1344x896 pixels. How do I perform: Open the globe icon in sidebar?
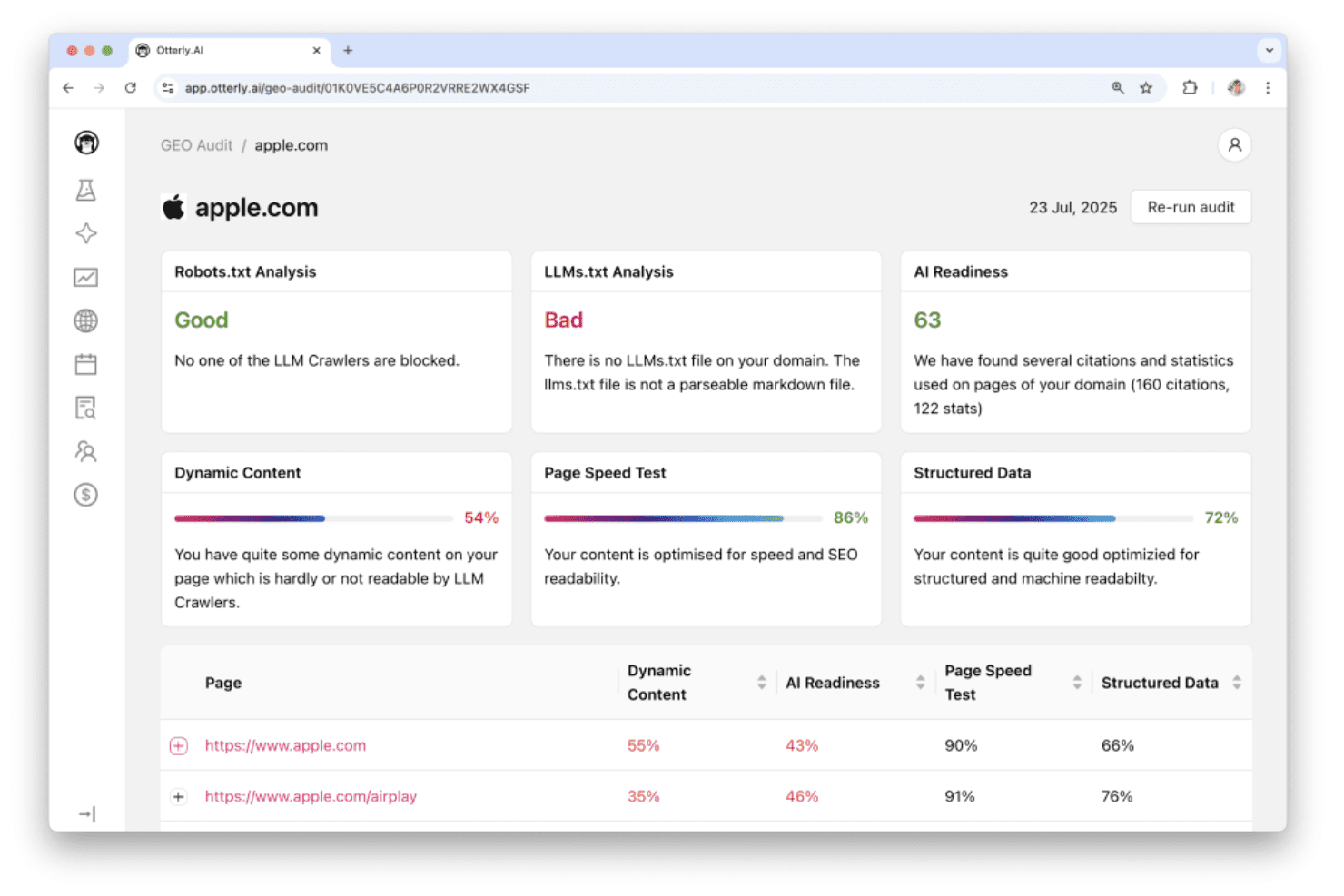click(x=86, y=320)
